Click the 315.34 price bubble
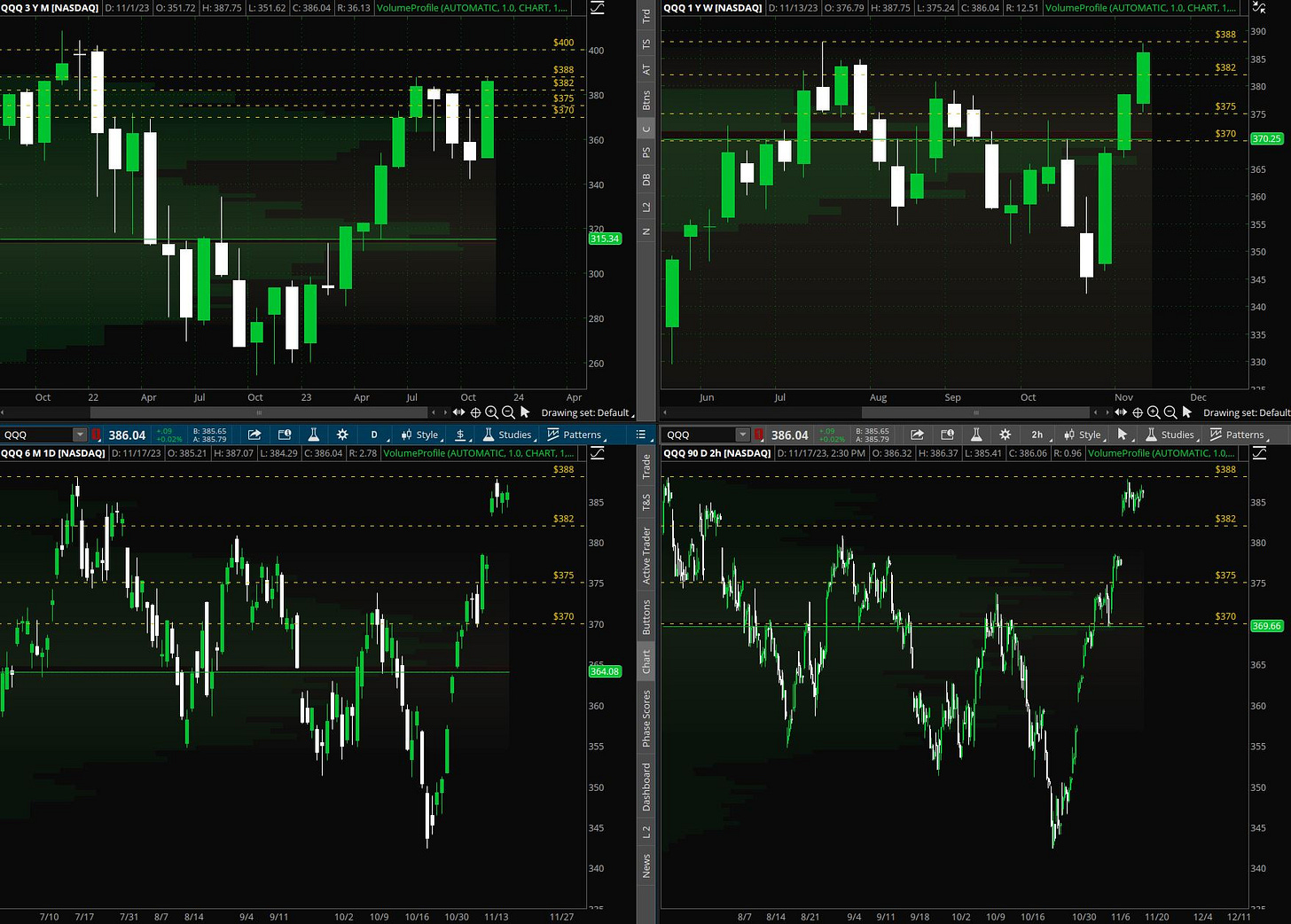The width and height of the screenshot is (1291, 924). coord(605,239)
